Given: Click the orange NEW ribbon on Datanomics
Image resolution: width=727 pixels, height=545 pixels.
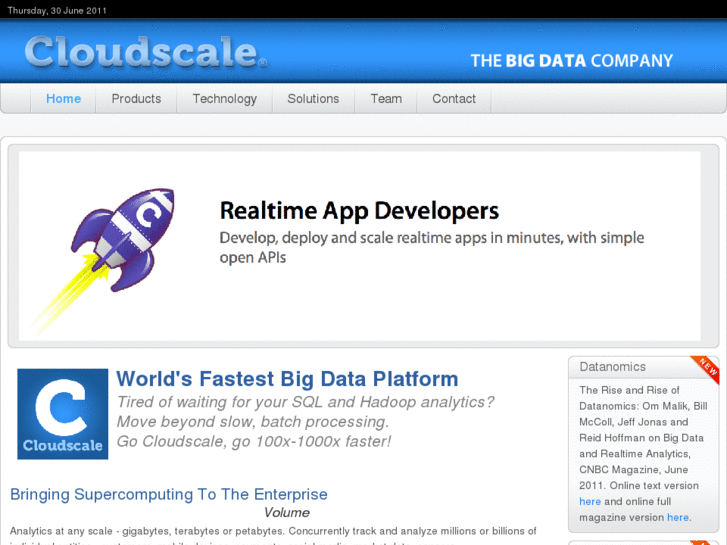Looking at the screenshot, I should click(x=705, y=370).
